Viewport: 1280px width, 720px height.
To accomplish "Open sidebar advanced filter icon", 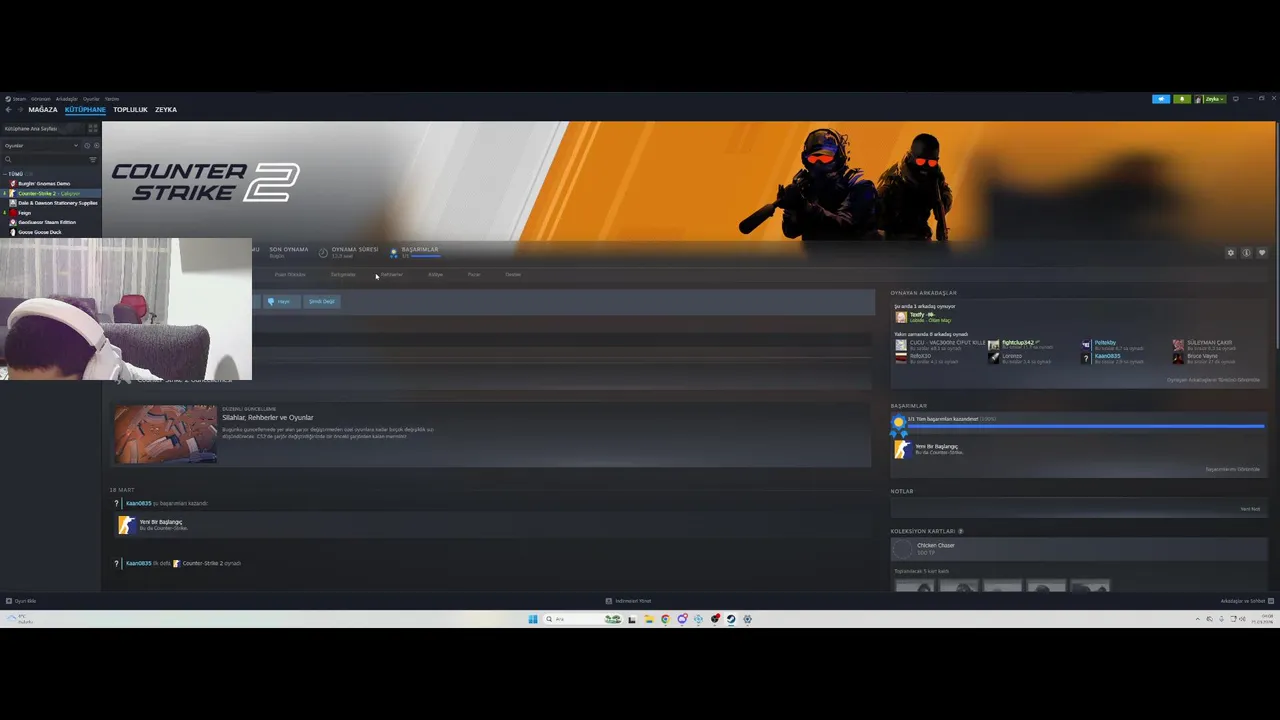I will click(93, 159).
